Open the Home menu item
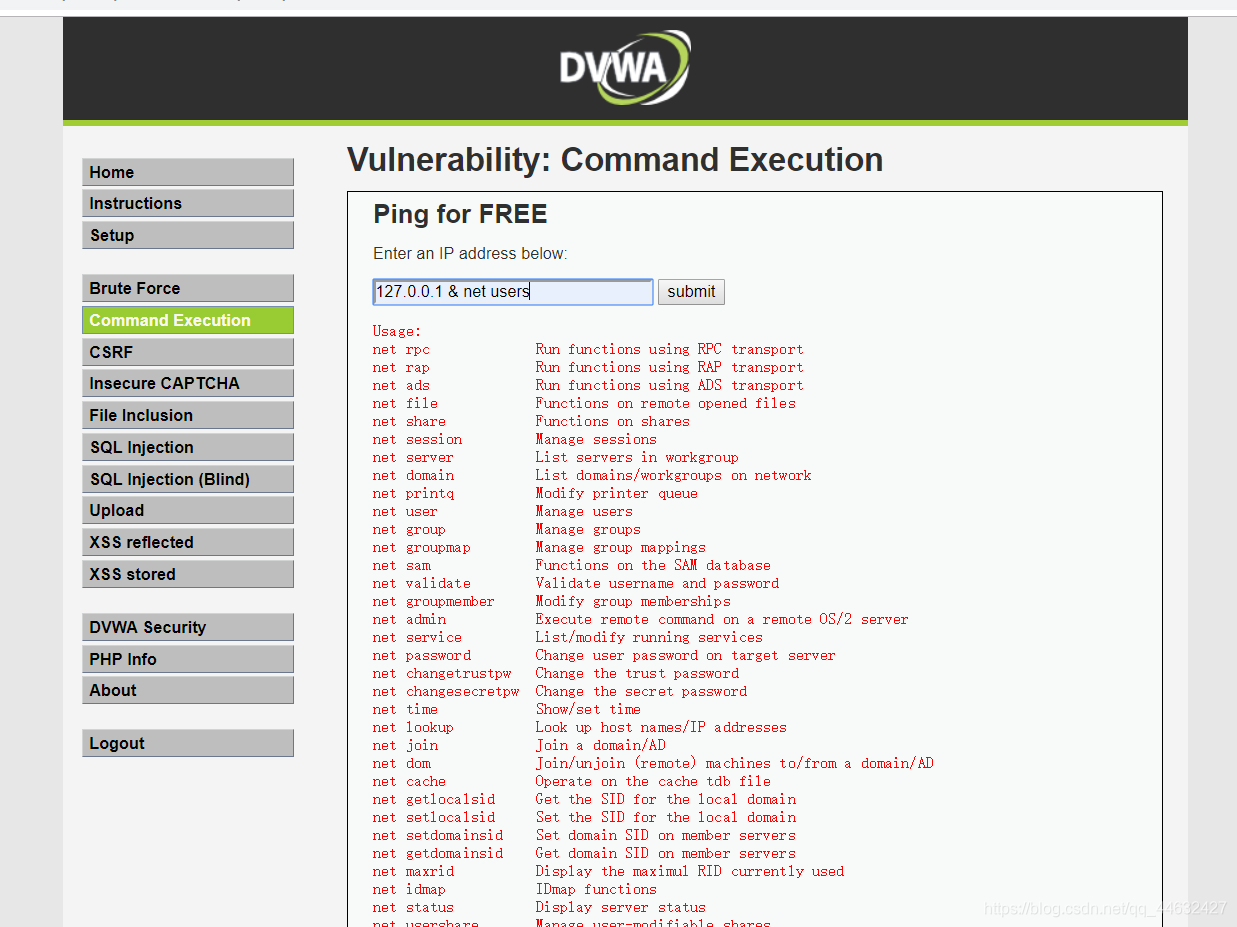This screenshot has height=927, width=1237. point(188,172)
